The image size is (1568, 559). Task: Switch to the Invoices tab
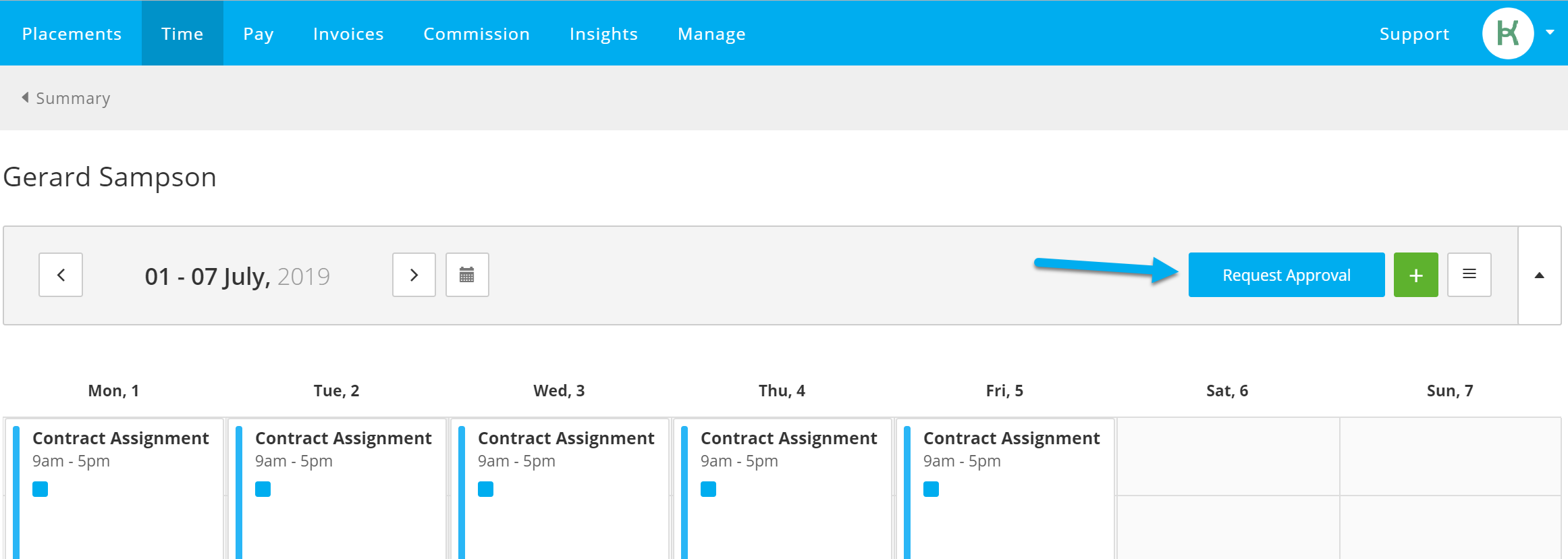(348, 33)
